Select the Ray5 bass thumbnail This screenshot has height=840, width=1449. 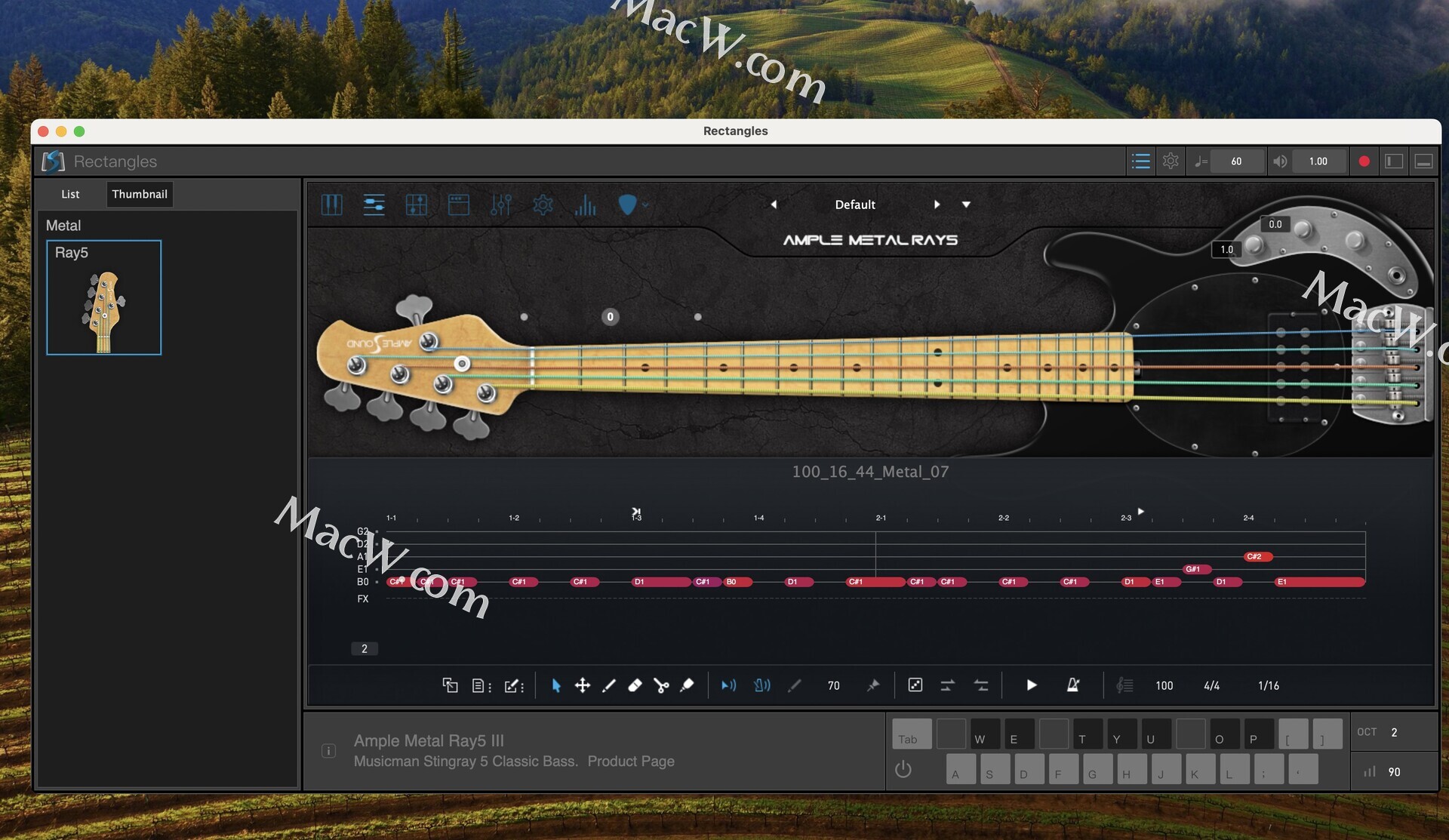pyautogui.click(x=103, y=297)
